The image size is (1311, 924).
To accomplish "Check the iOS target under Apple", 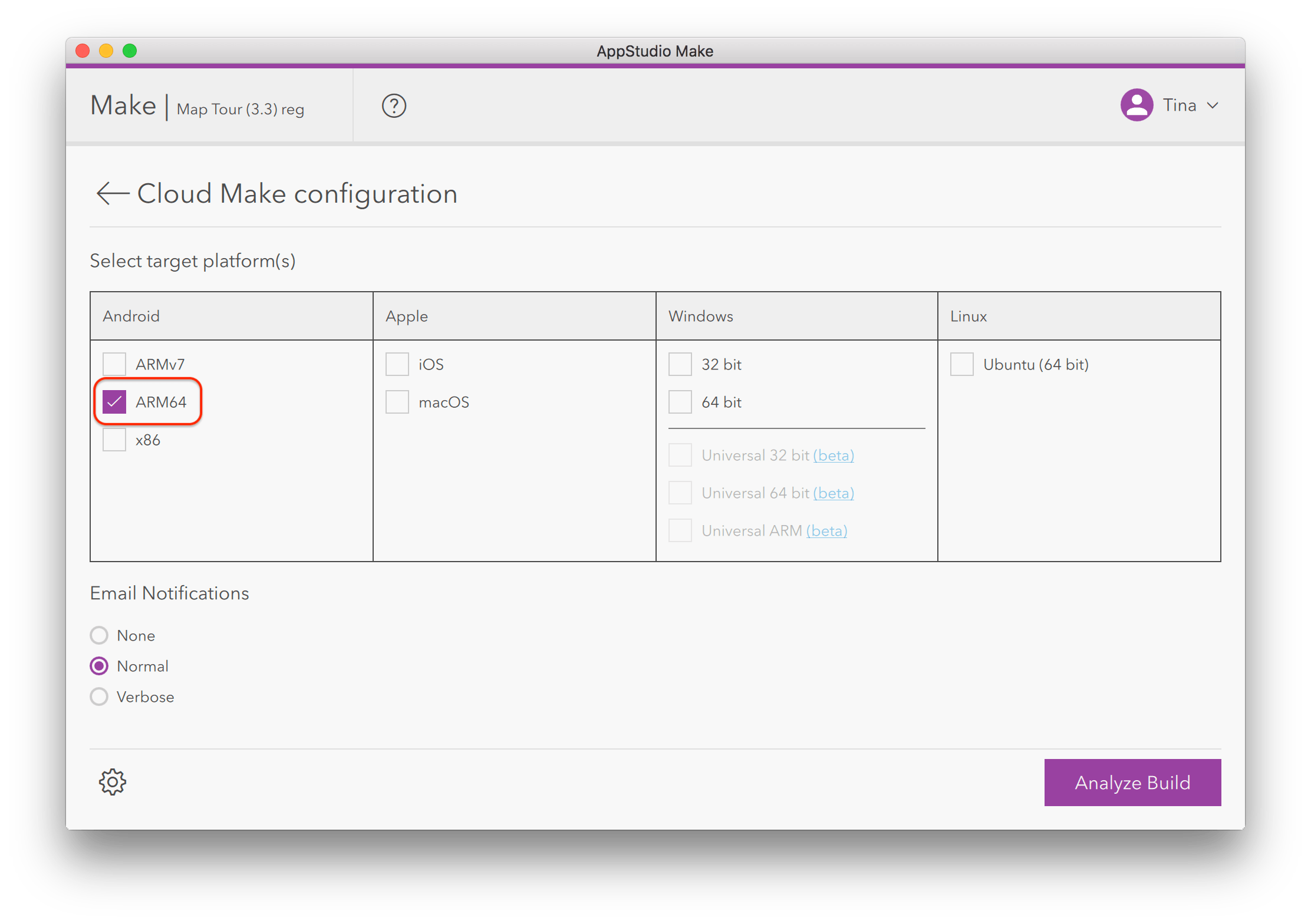I will click(x=397, y=364).
